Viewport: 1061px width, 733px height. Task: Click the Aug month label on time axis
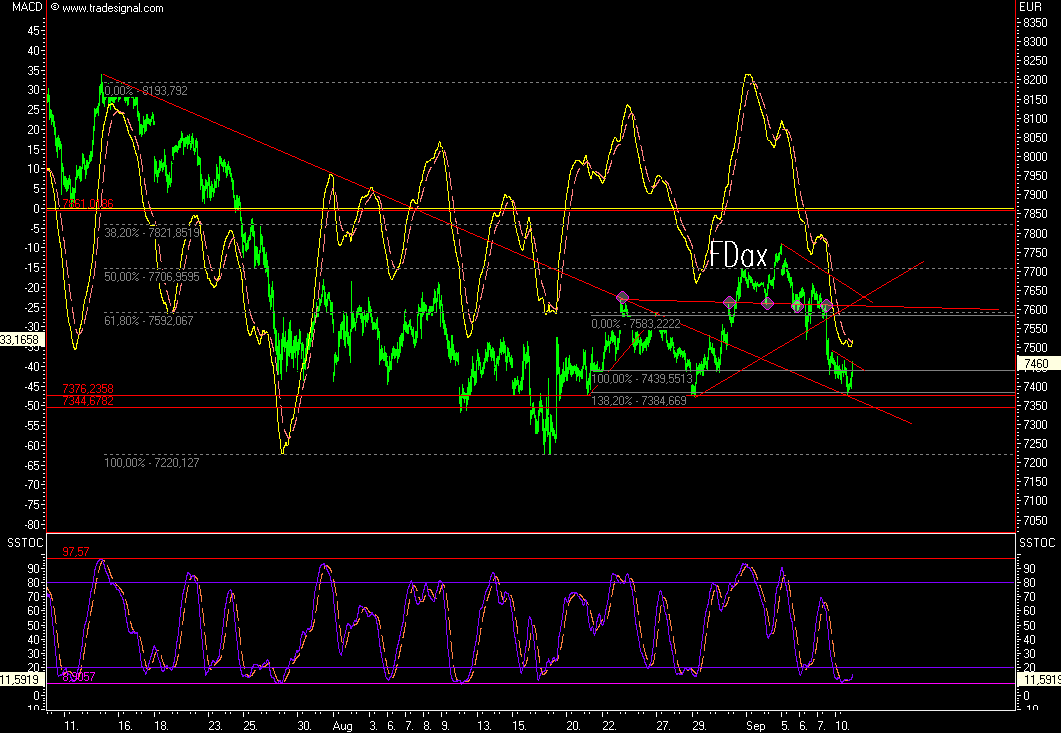[x=343, y=726]
